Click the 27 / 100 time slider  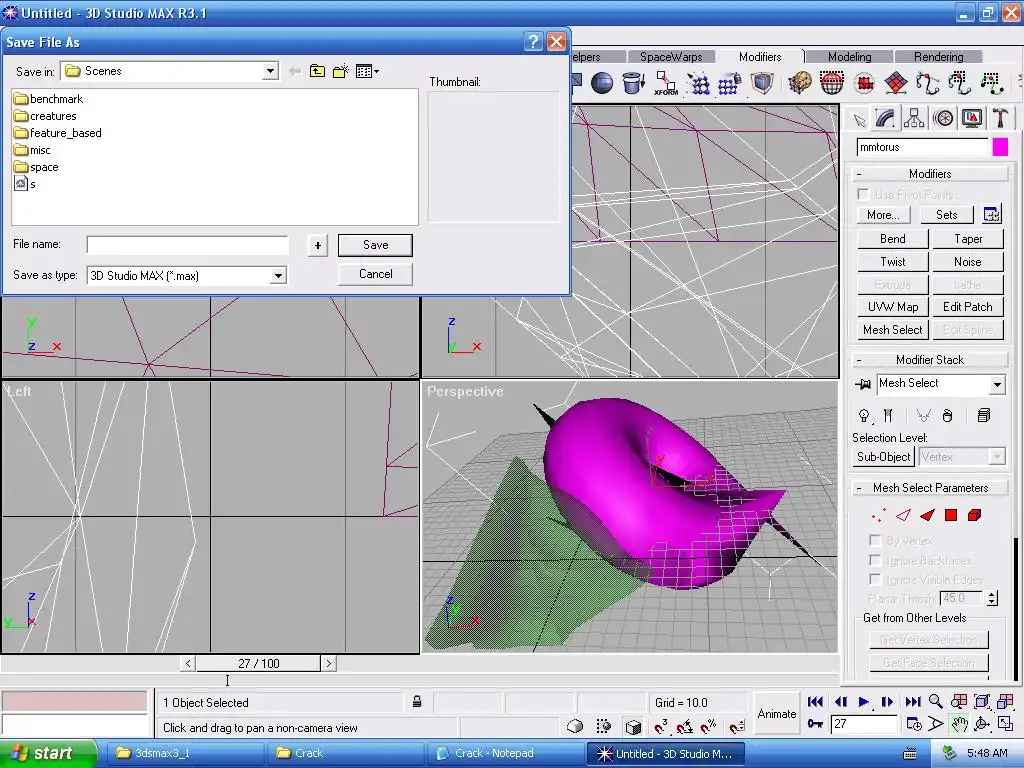[x=259, y=664]
